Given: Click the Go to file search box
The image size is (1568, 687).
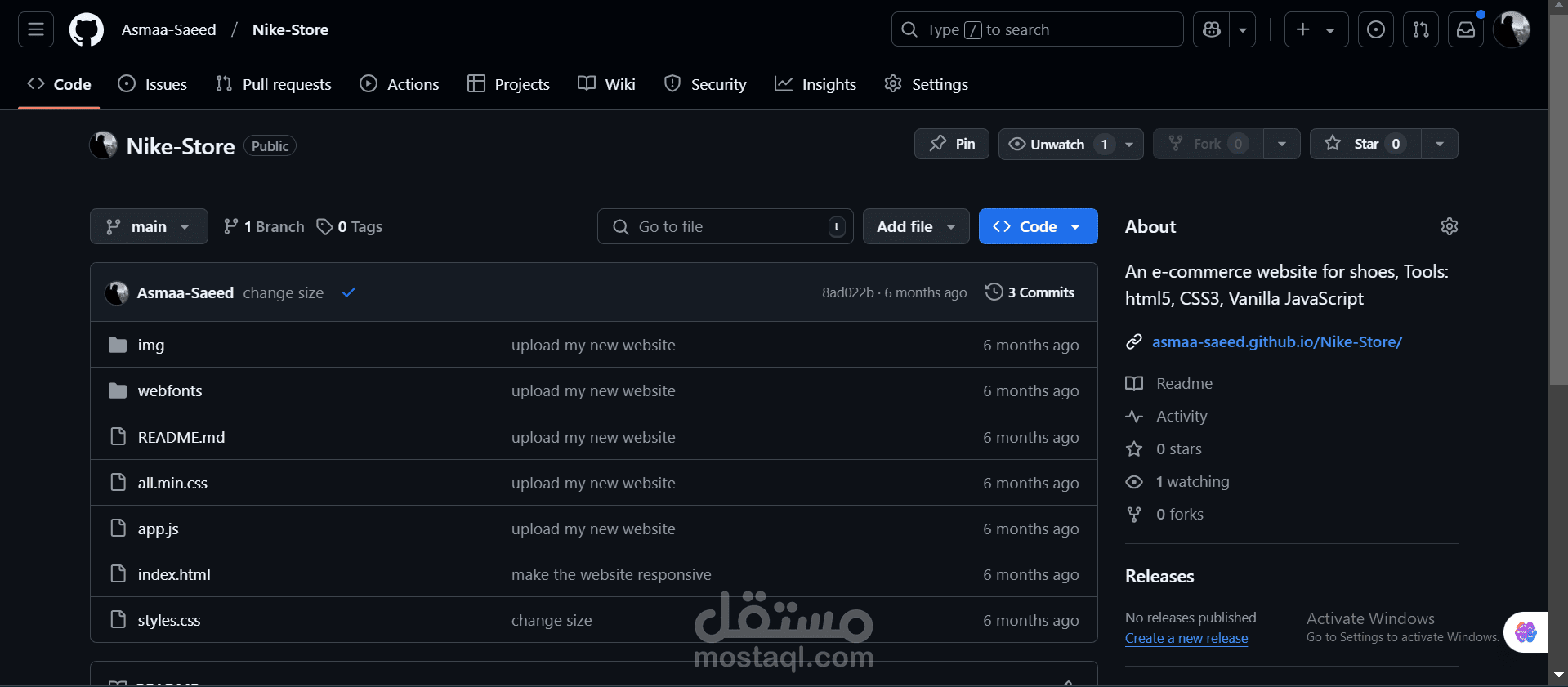Looking at the screenshot, I should 726,226.
